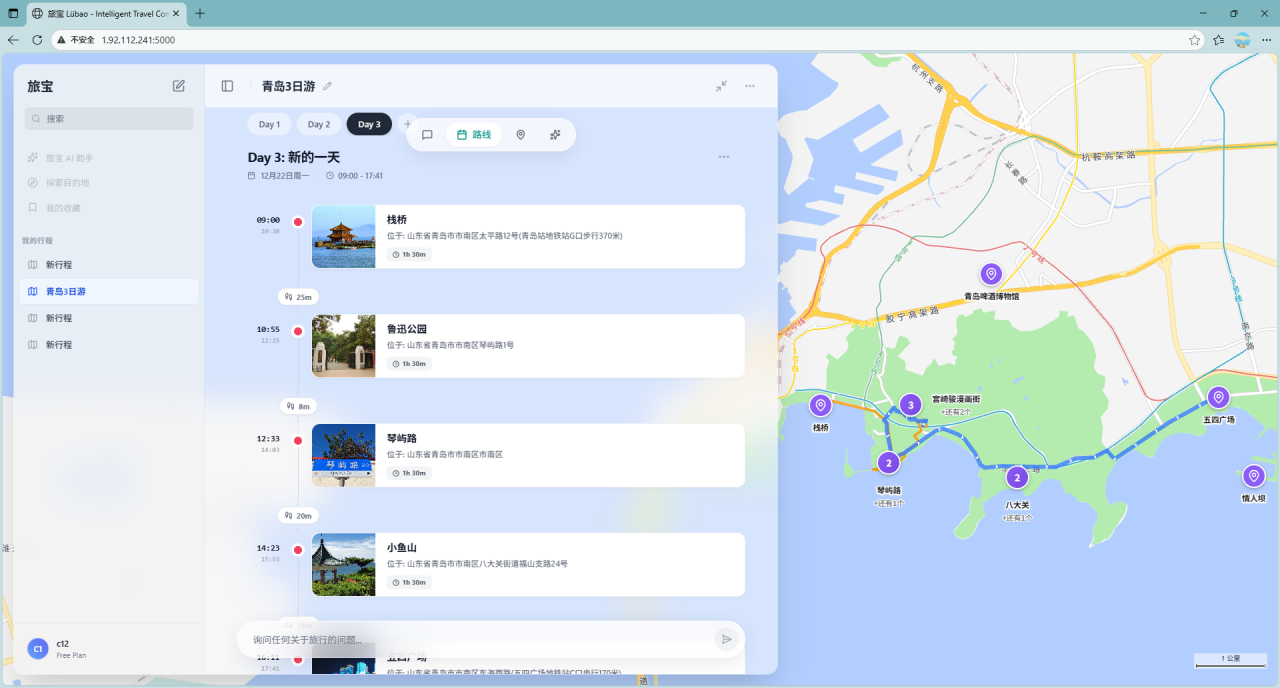Open the 琴屿路 card title
The width and height of the screenshot is (1280, 688).
402,438
